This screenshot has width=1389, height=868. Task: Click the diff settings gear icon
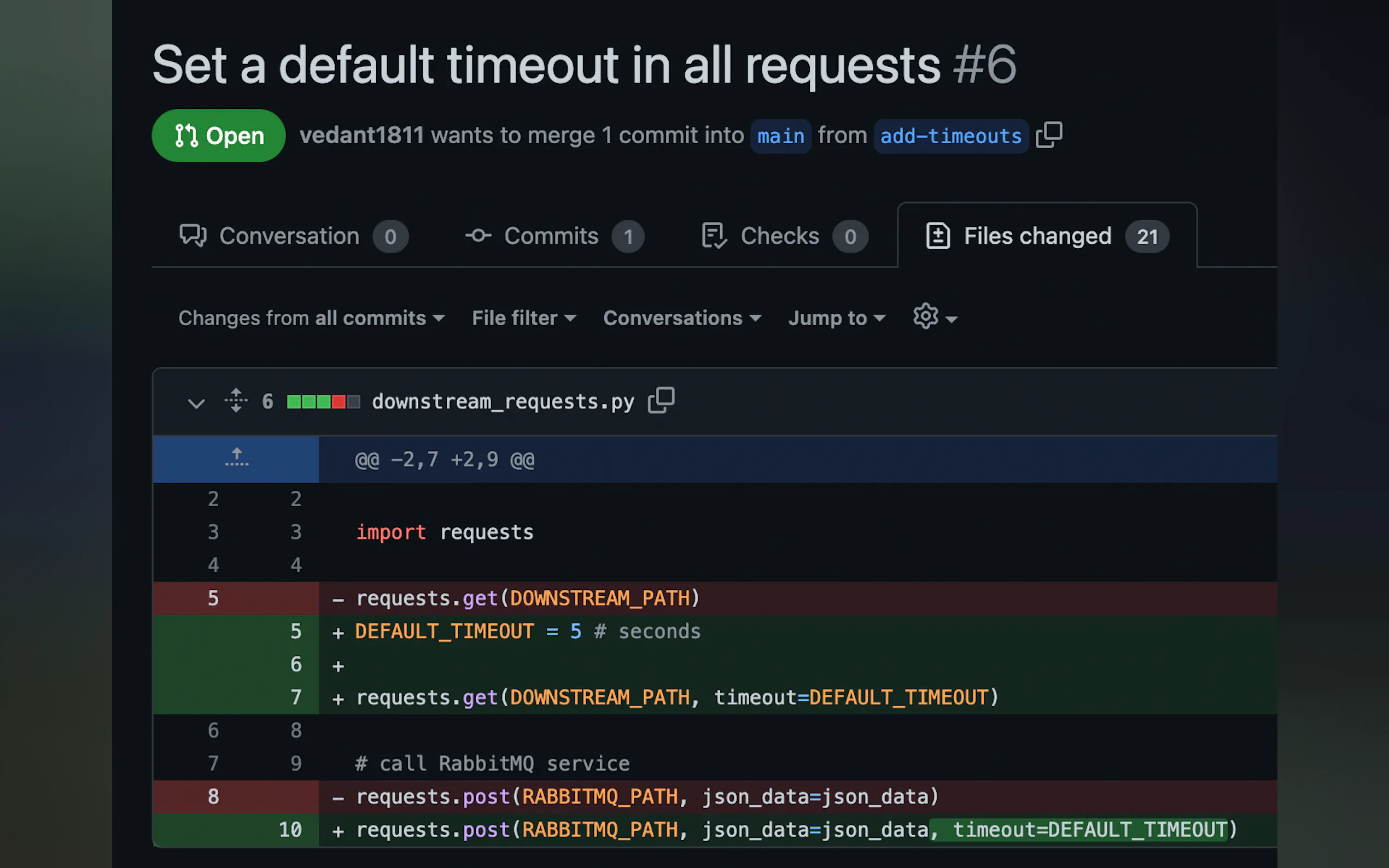(x=926, y=316)
